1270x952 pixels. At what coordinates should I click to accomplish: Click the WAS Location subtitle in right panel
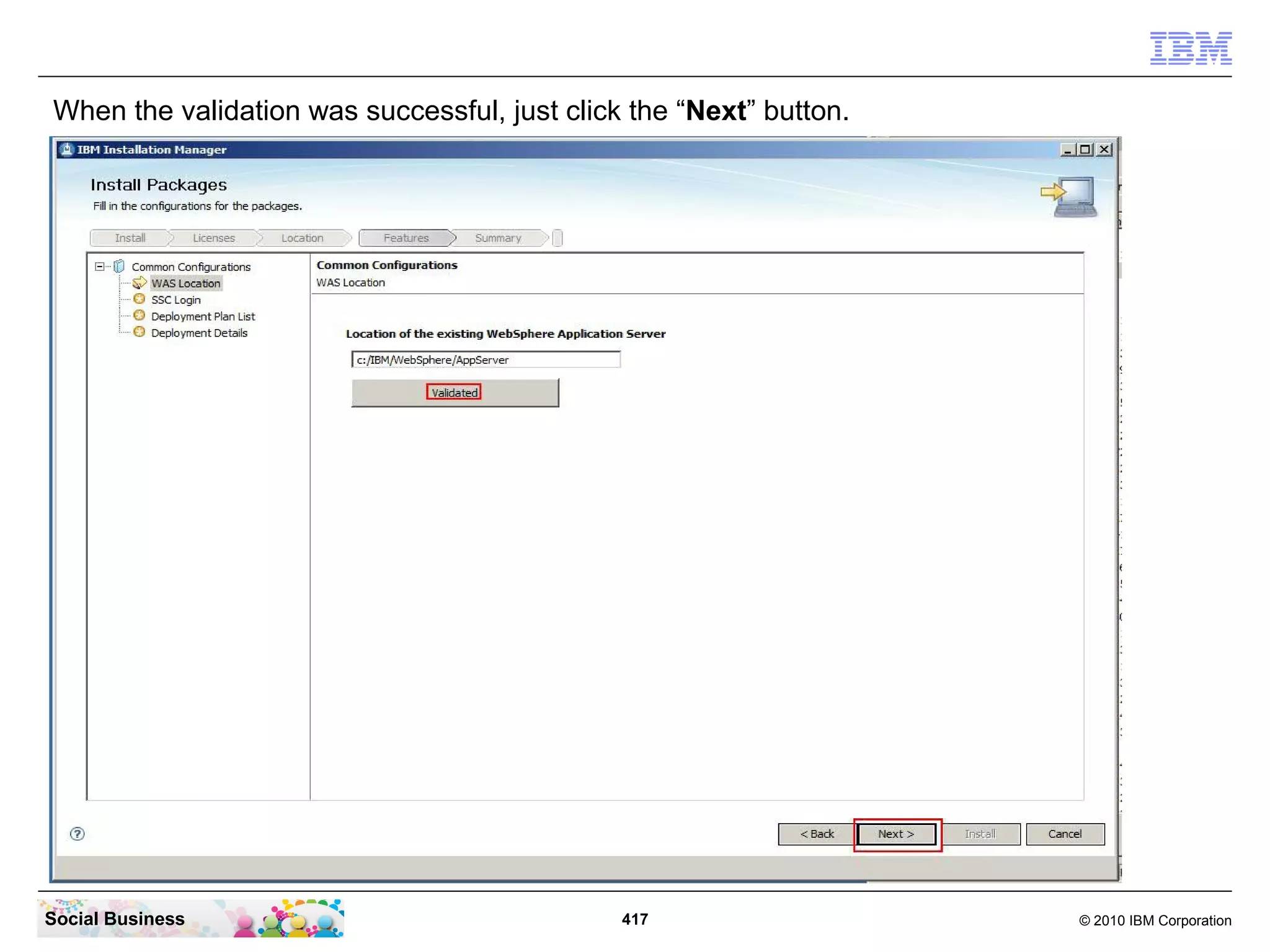tap(350, 283)
